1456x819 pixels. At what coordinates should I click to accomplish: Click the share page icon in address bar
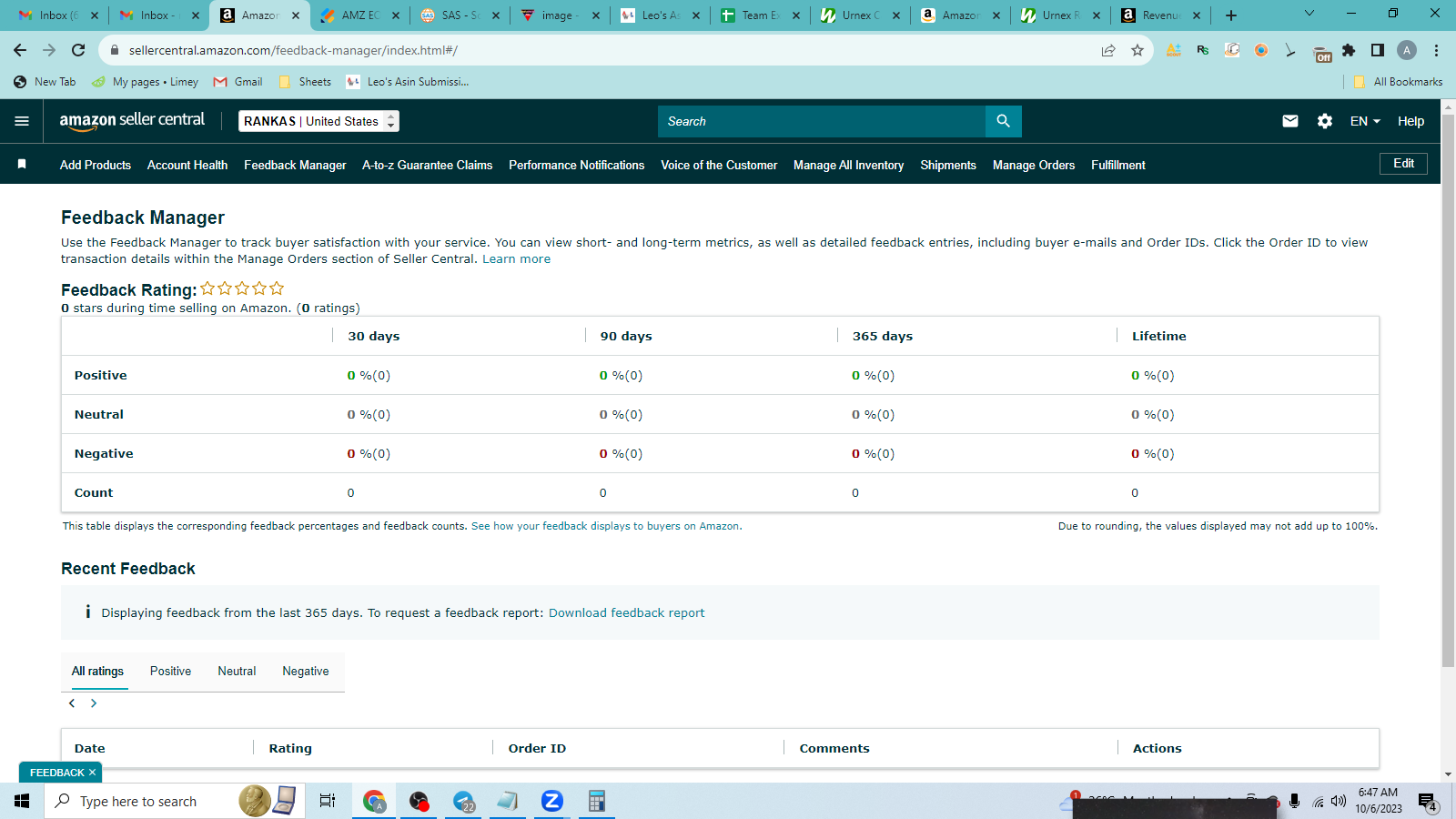coord(1108,51)
